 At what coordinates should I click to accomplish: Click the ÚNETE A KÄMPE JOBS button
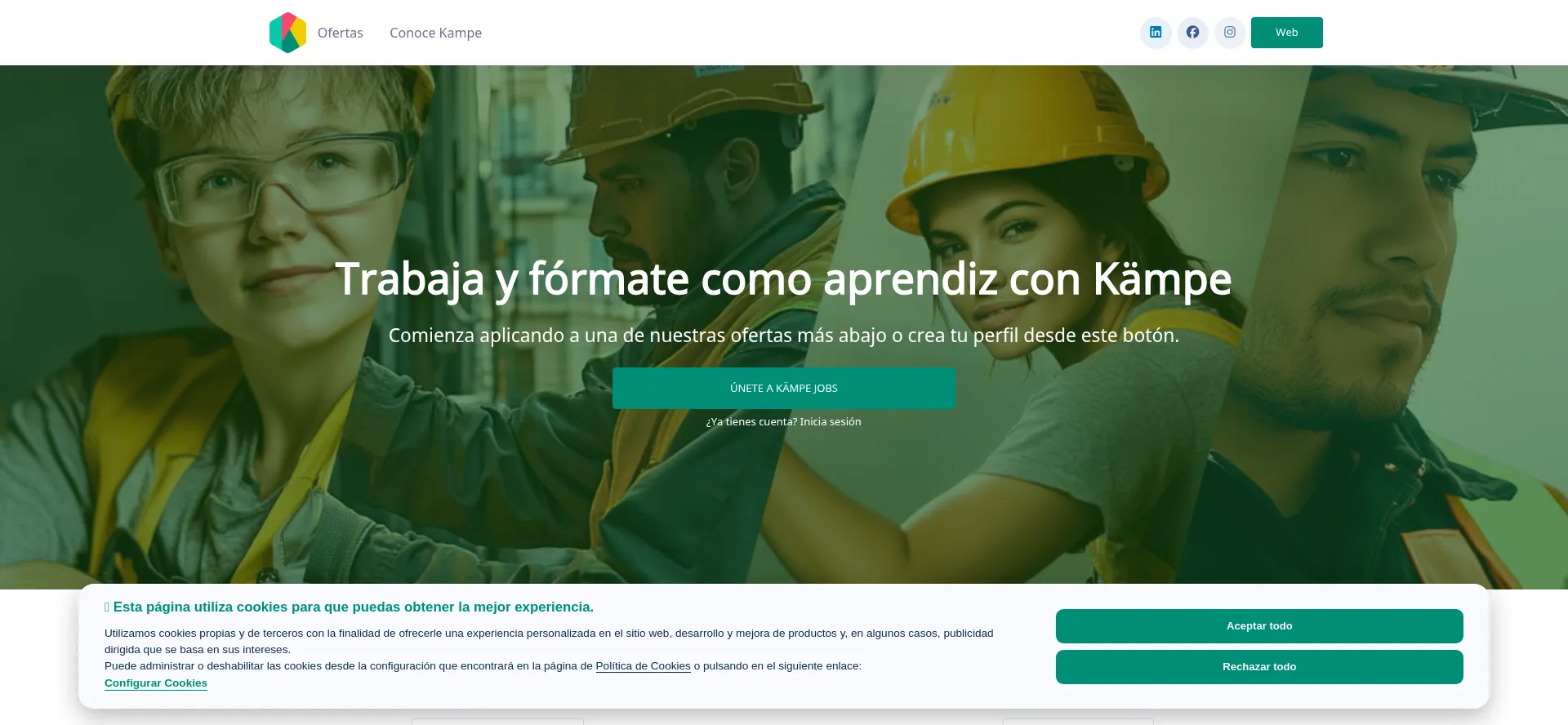click(784, 388)
